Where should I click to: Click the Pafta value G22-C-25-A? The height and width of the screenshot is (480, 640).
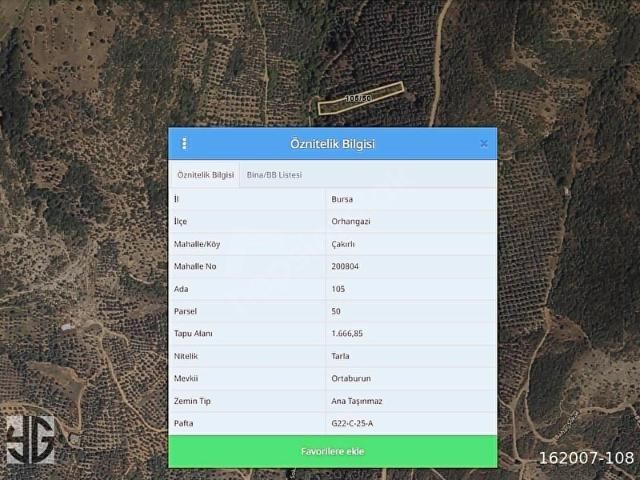point(353,424)
